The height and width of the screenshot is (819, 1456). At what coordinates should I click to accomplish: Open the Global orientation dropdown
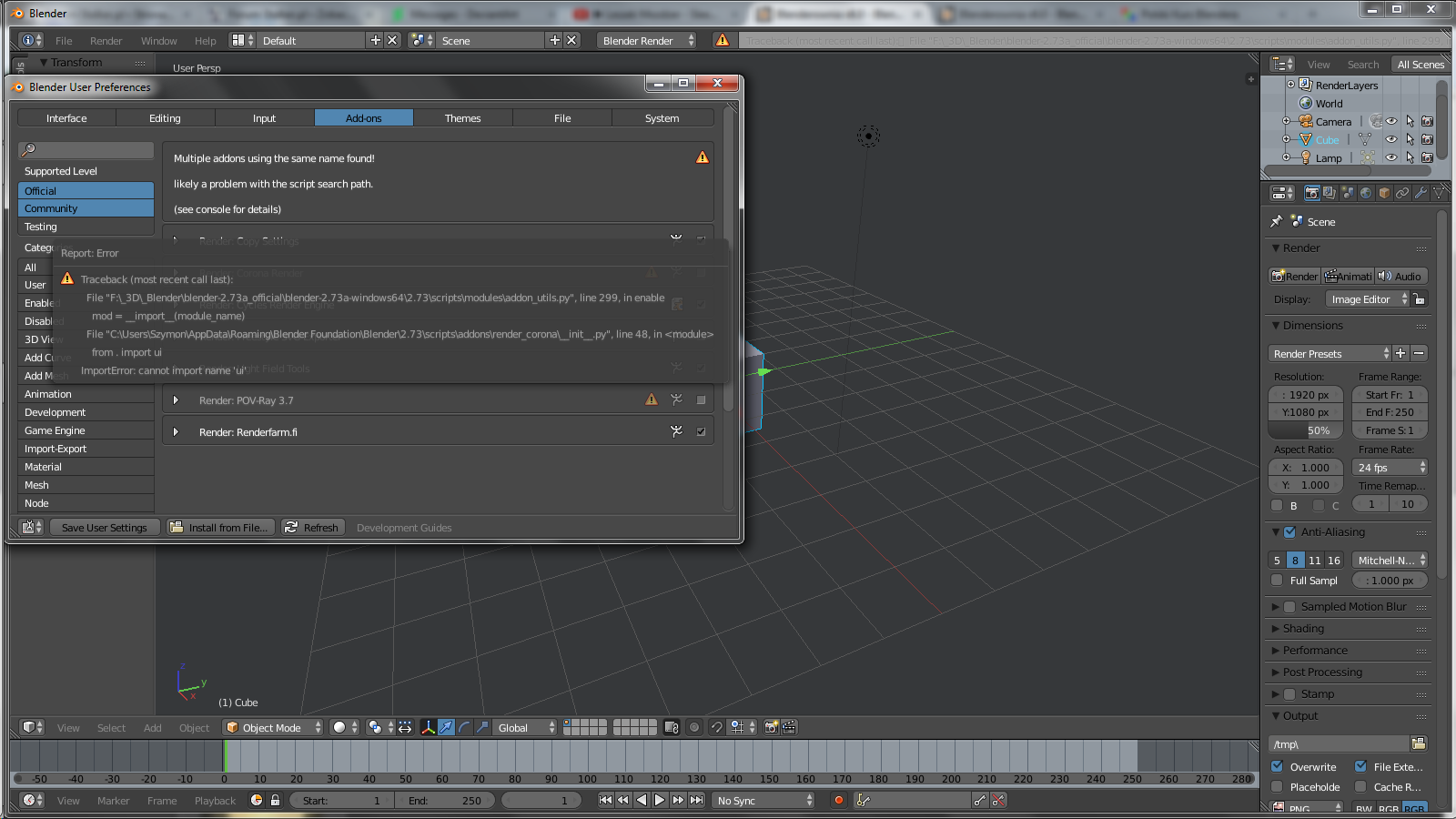tap(524, 727)
